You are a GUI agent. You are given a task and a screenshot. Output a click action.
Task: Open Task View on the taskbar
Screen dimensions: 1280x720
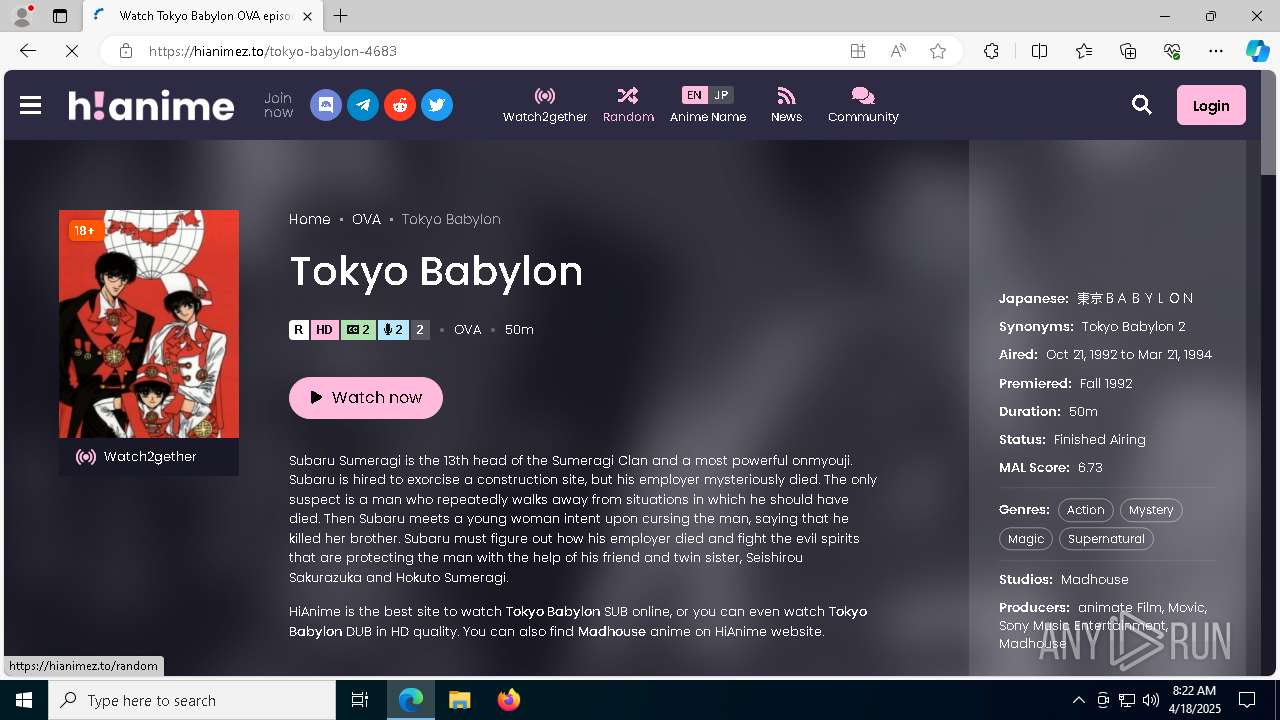[360, 700]
